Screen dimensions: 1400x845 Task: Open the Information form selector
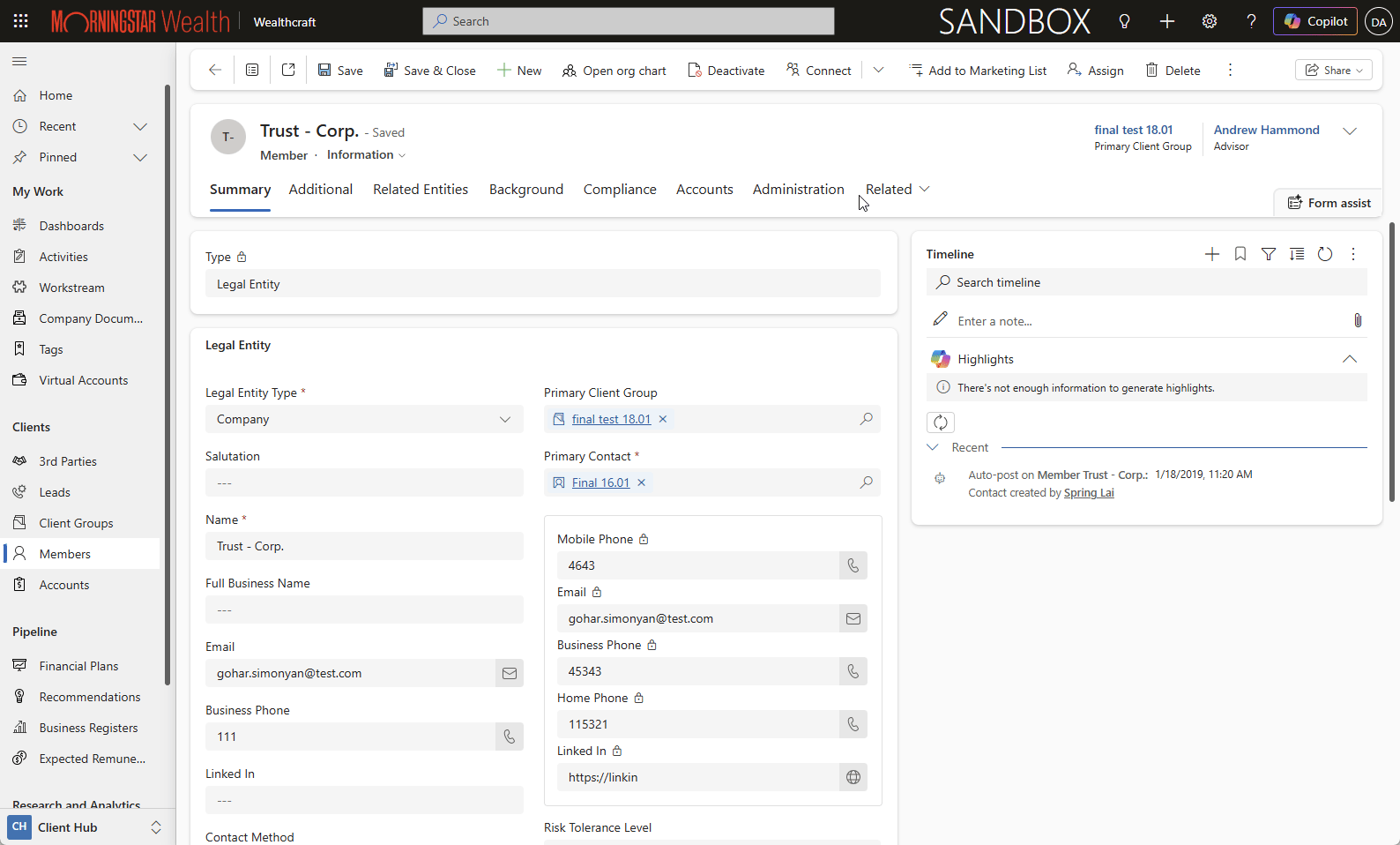pos(366,155)
